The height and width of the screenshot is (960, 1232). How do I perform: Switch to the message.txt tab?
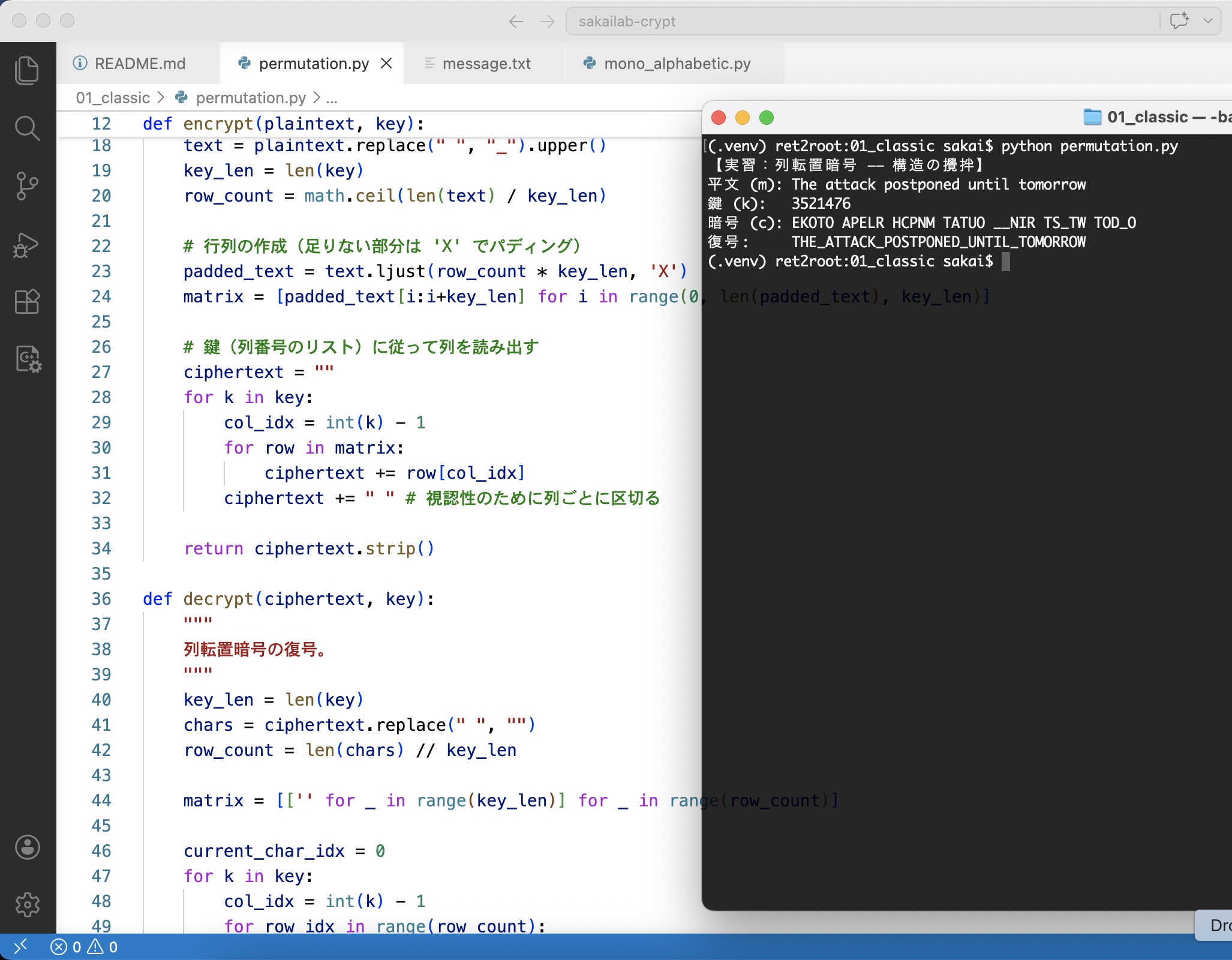tap(486, 64)
